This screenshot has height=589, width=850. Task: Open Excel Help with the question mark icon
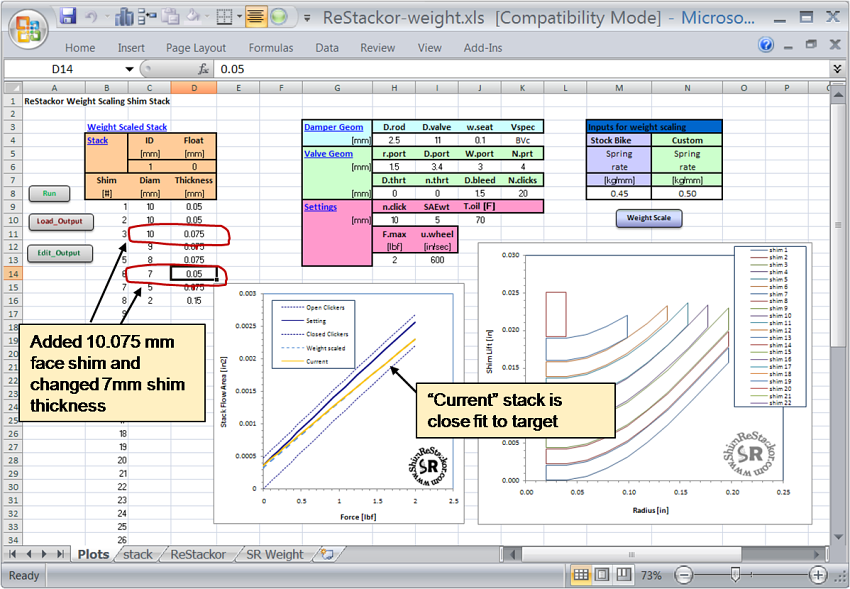(766, 44)
